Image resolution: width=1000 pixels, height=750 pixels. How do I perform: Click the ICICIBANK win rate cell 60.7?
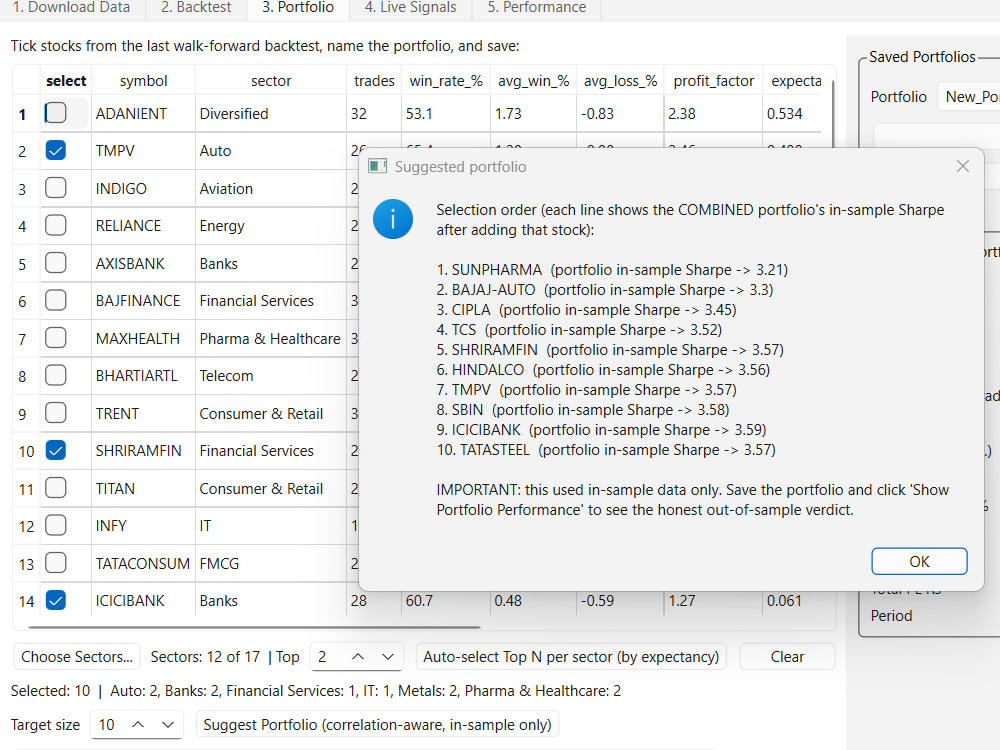446,600
